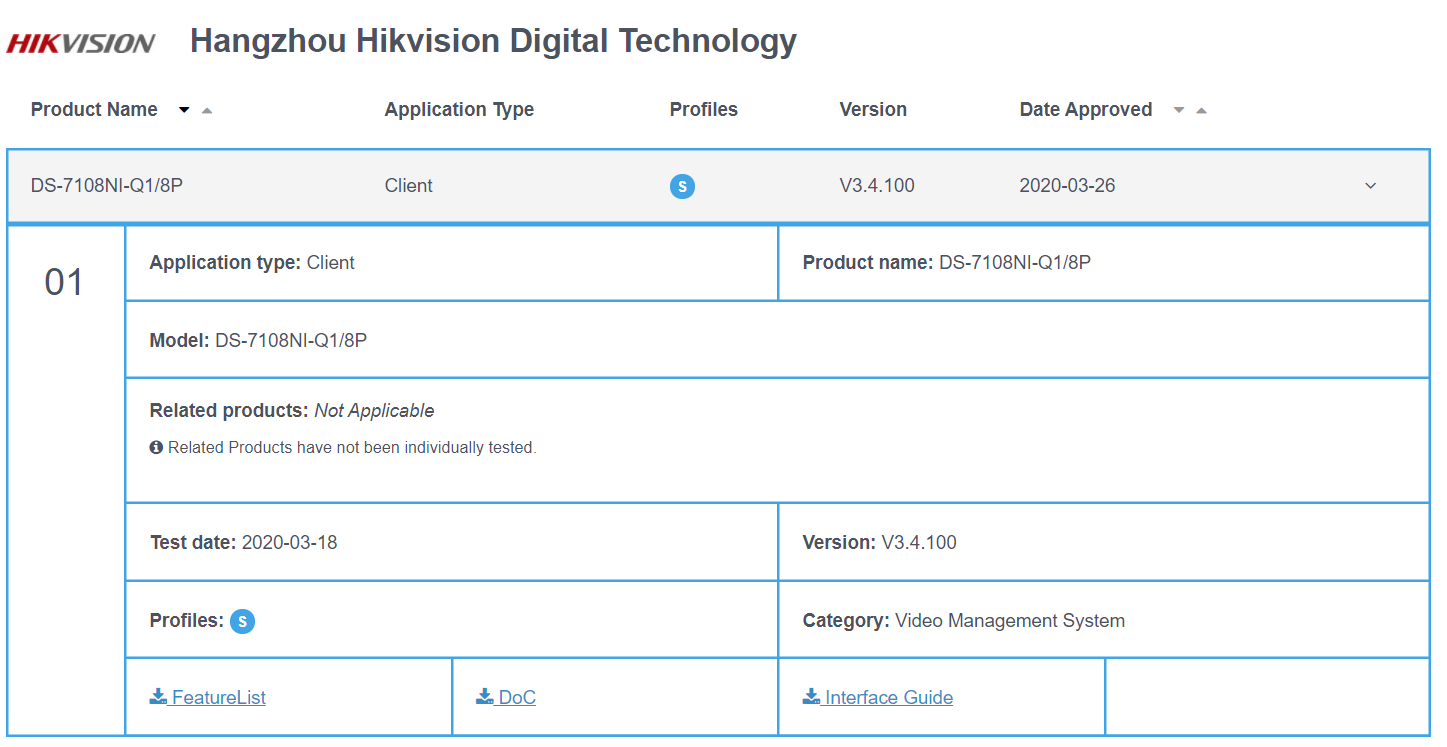Download the FeatureList document
The image size is (1447, 747).
(208, 697)
